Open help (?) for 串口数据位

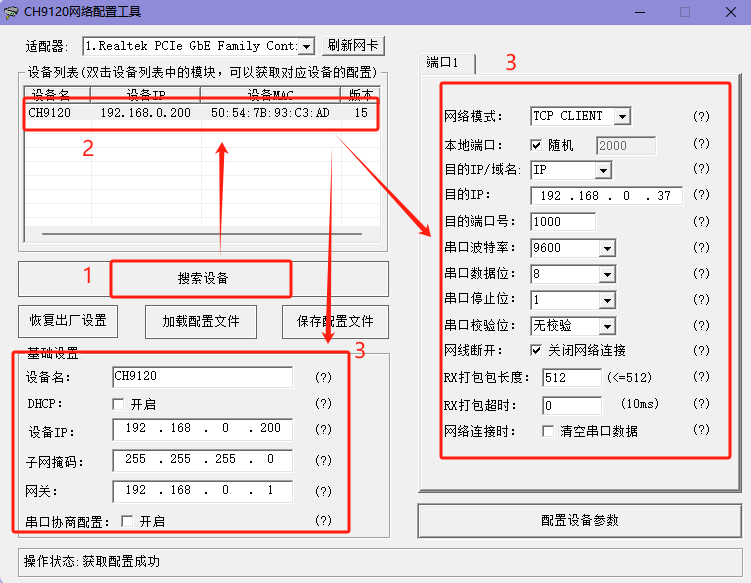pyautogui.click(x=701, y=274)
